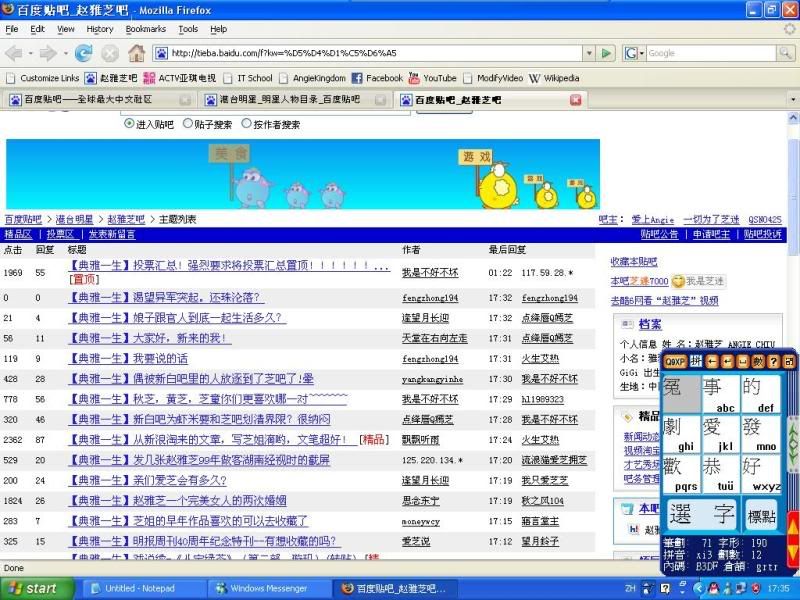This screenshot has width=800, height=600.
Task: Select the 进入贴吧 radio option
Action: pos(129,123)
